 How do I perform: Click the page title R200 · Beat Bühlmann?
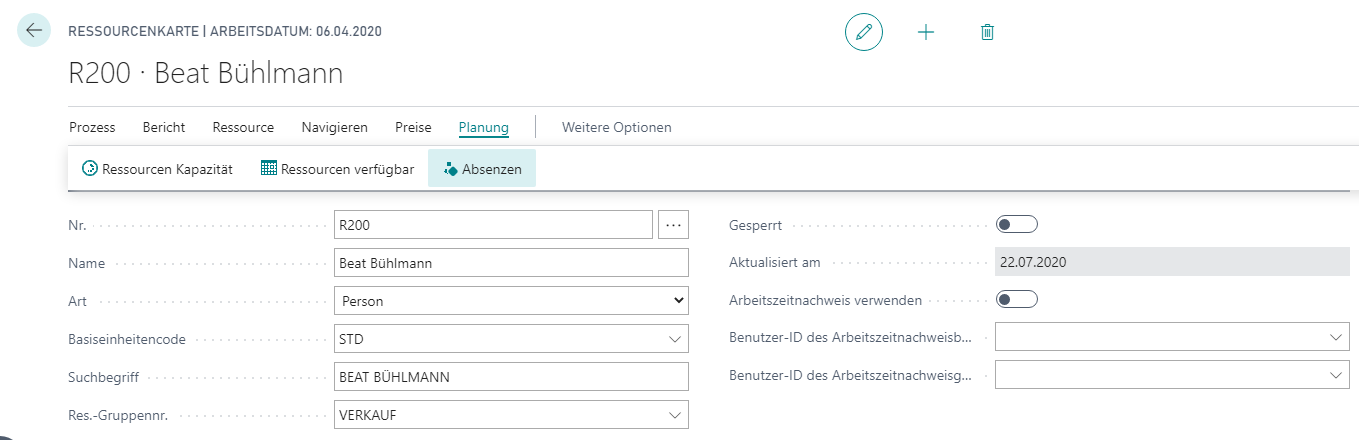(x=205, y=73)
